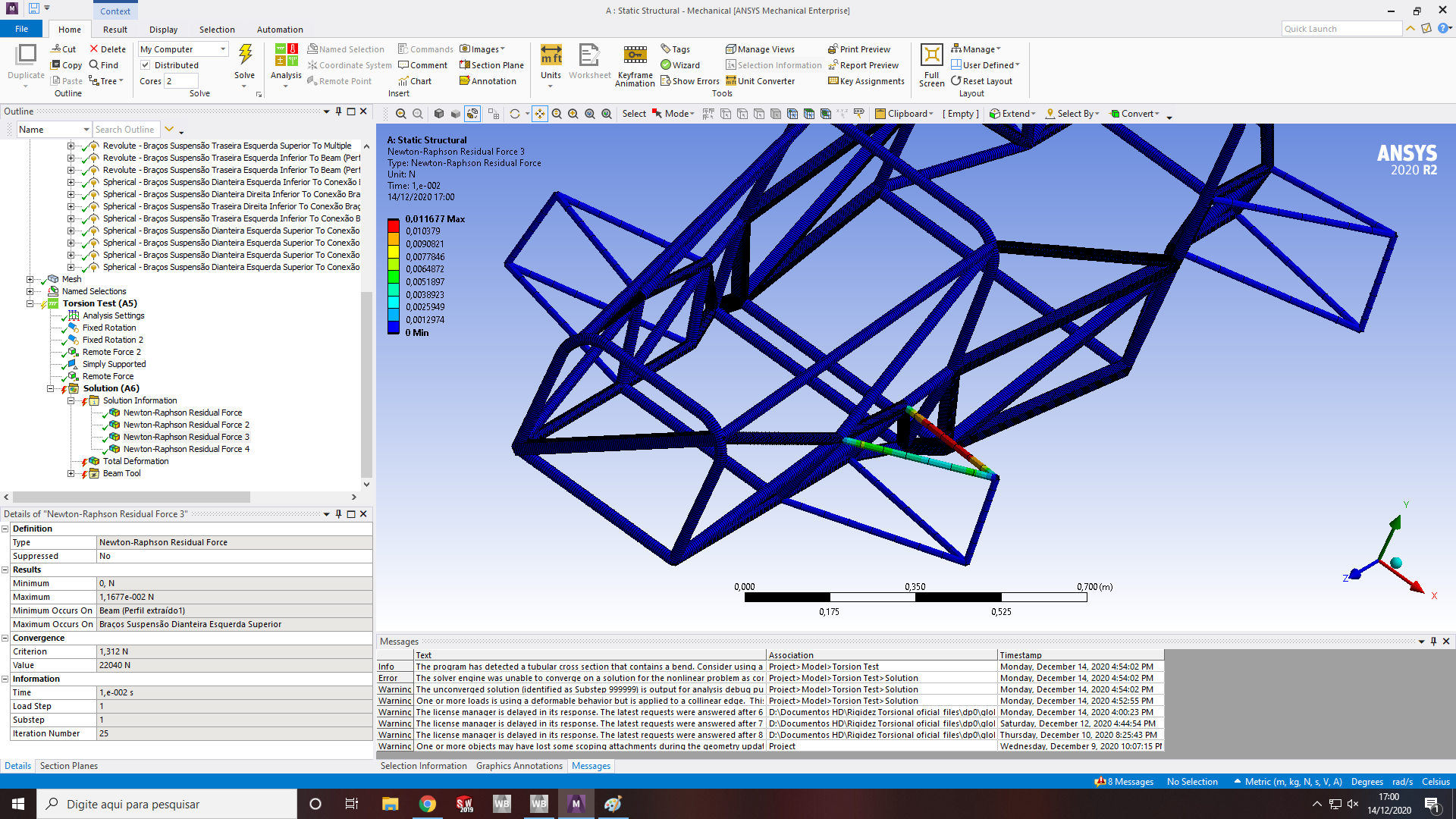This screenshot has width=1456, height=819.
Task: Open the My Computer solve dropdown
Action: (x=184, y=49)
